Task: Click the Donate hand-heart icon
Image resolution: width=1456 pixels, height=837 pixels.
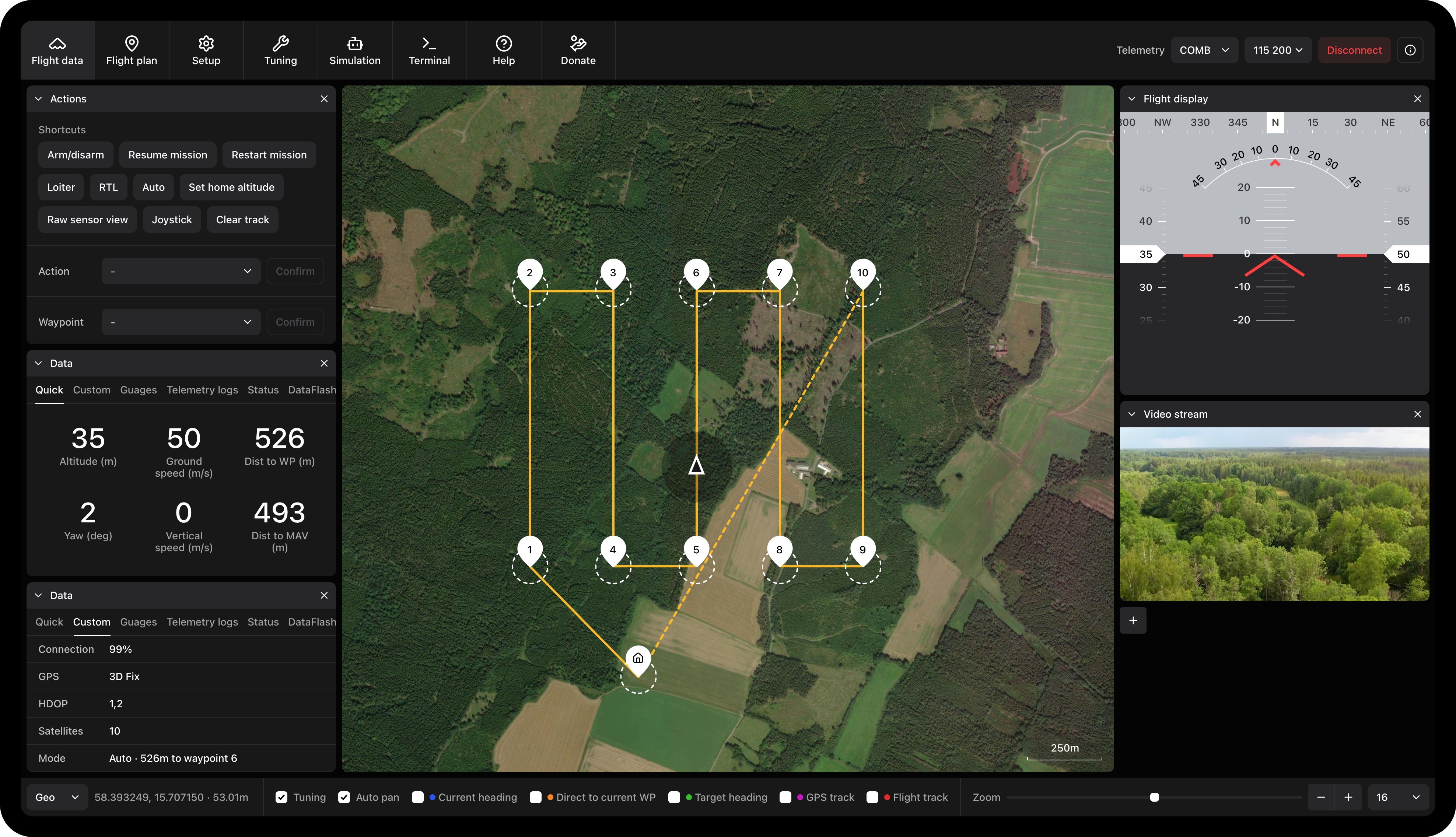Action: pos(578,44)
